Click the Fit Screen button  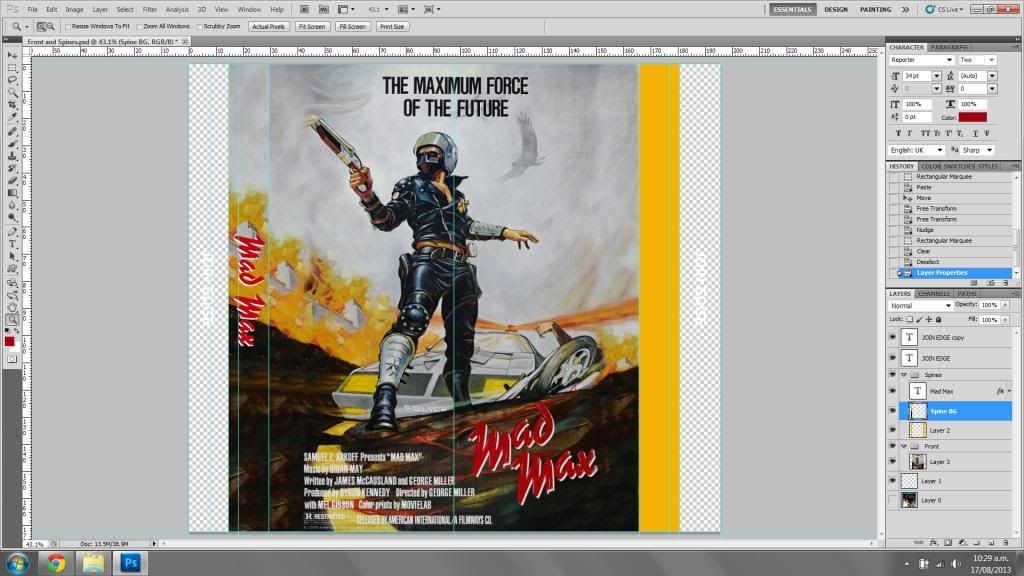click(312, 27)
